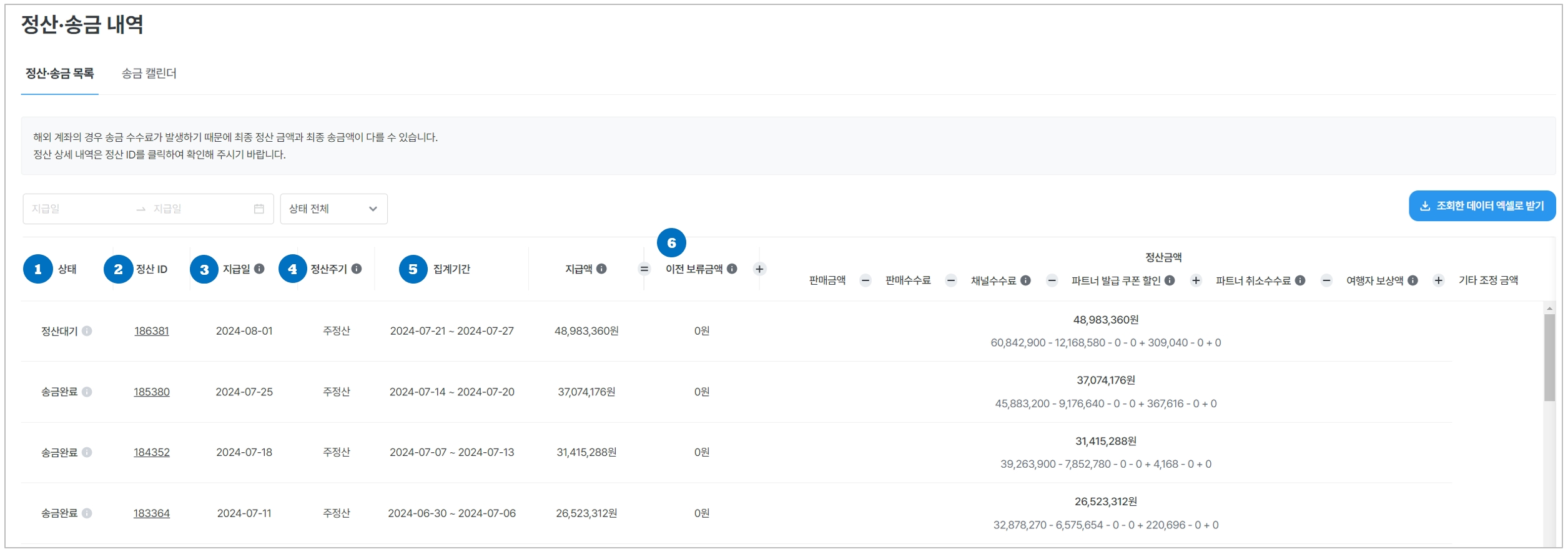The width and height of the screenshot is (1568, 554).
Task: Open settlement ID 186381 link
Action: pos(152,331)
